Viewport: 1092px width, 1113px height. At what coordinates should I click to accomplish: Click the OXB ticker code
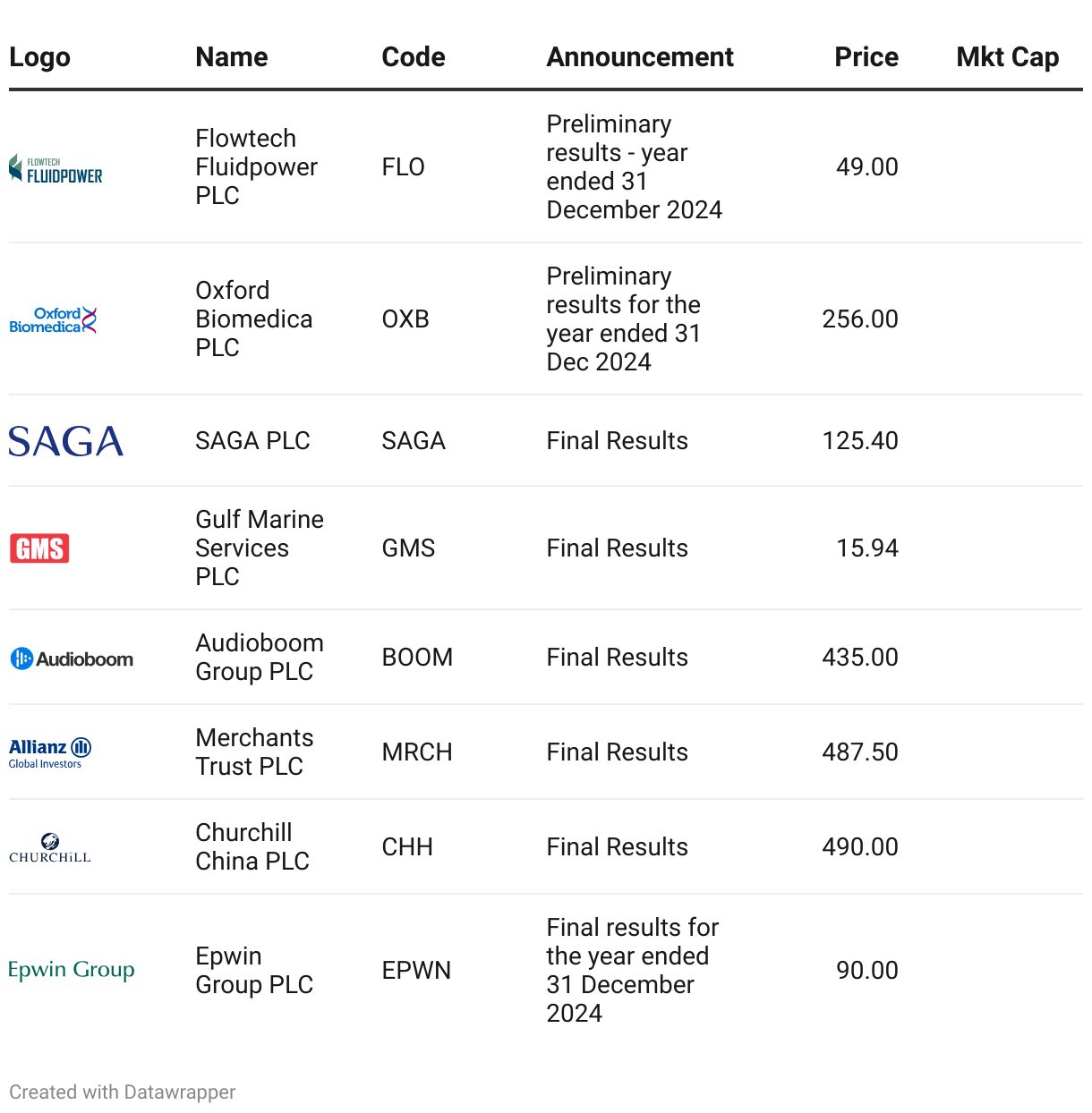pyautogui.click(x=405, y=319)
